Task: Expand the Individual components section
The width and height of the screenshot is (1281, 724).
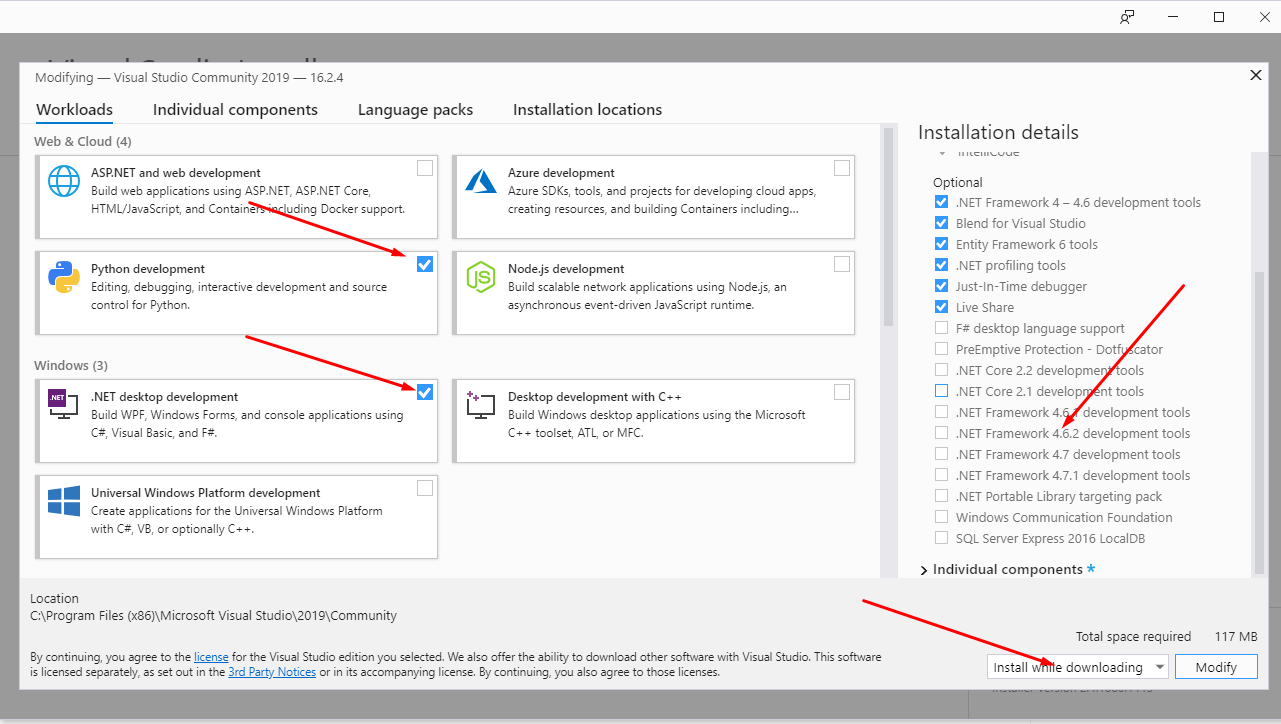Action: (924, 570)
